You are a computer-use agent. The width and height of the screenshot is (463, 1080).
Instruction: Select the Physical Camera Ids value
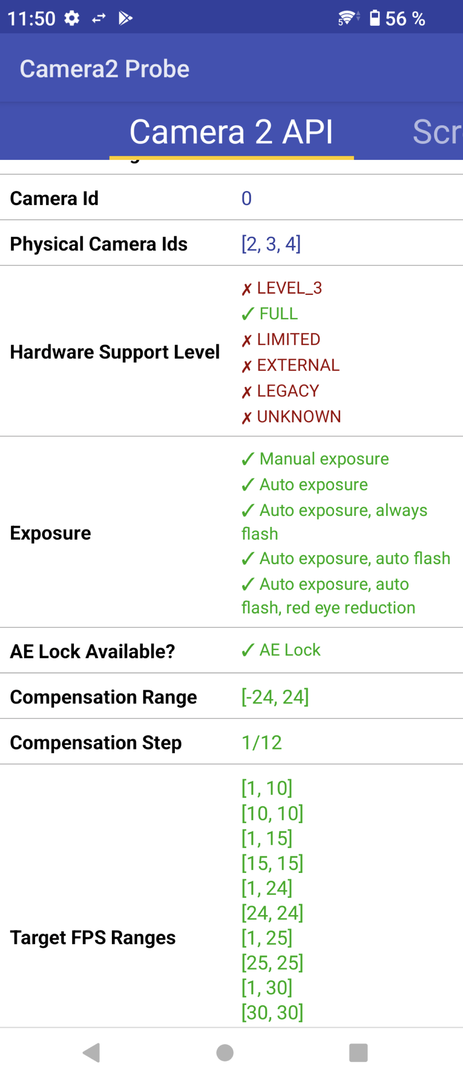271,244
